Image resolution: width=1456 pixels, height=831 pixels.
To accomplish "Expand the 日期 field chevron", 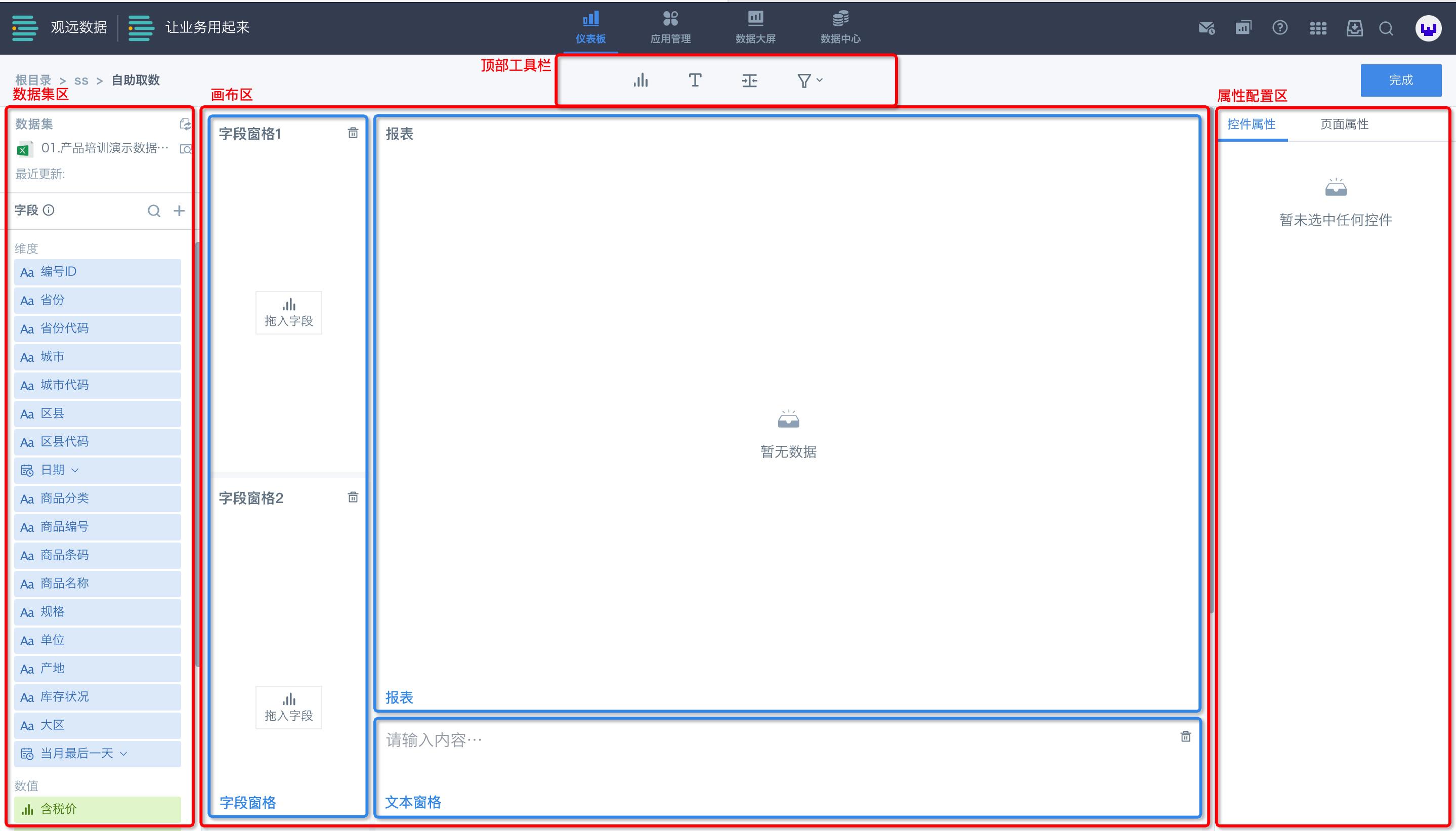I will point(75,470).
